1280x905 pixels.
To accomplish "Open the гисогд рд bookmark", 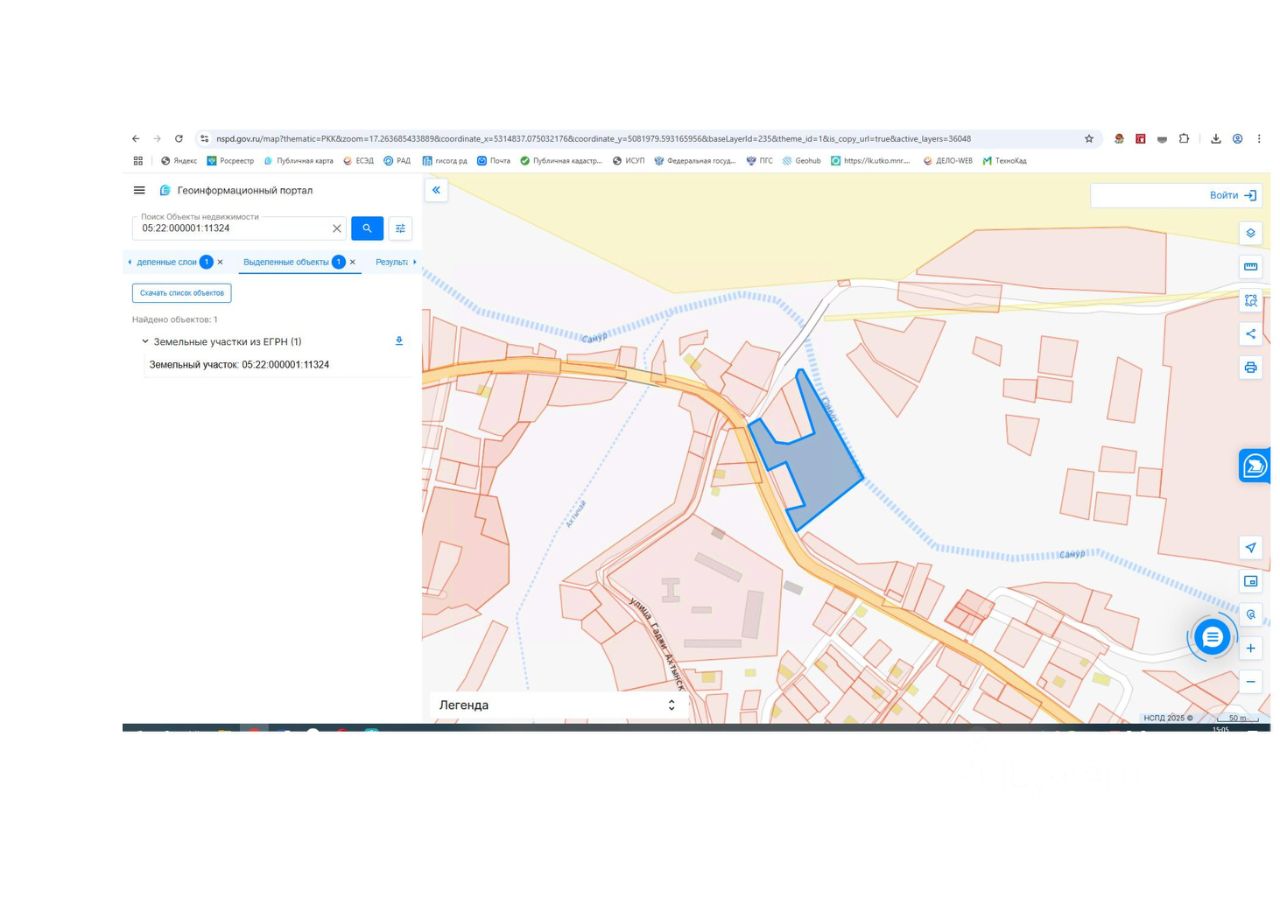I will tap(445, 160).
